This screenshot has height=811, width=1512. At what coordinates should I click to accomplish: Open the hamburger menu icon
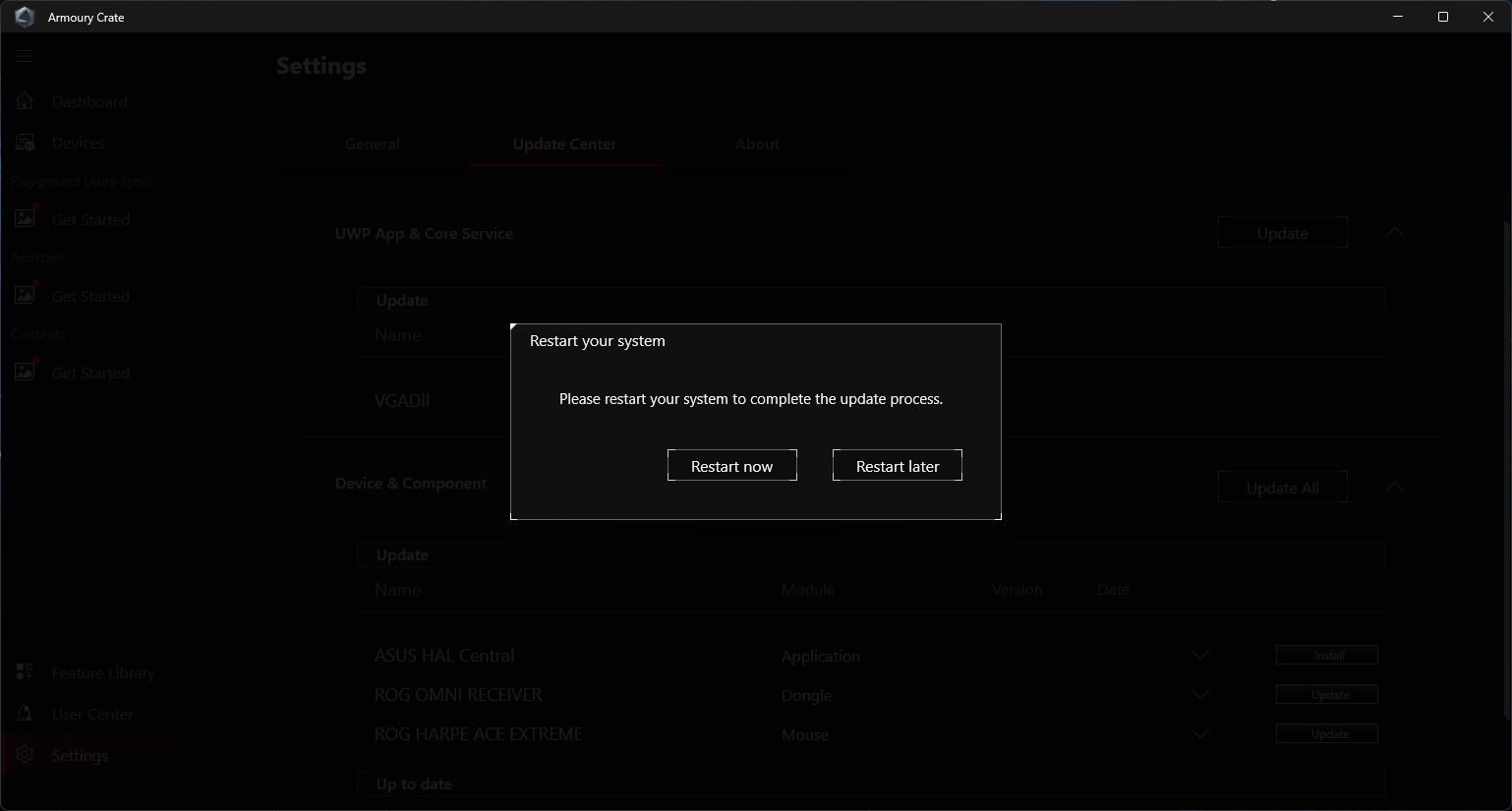(25, 56)
